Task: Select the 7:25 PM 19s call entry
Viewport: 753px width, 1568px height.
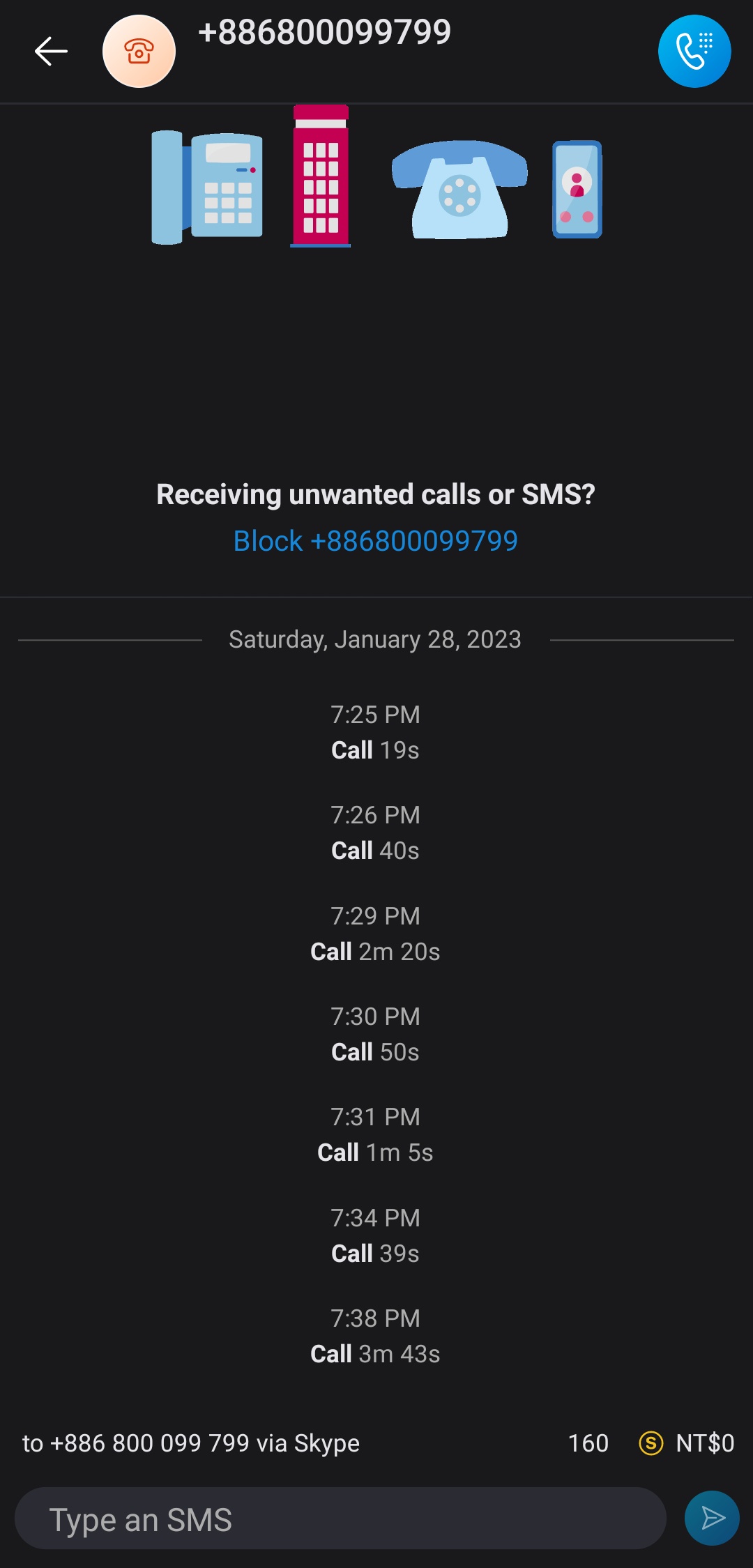Action: [376, 733]
